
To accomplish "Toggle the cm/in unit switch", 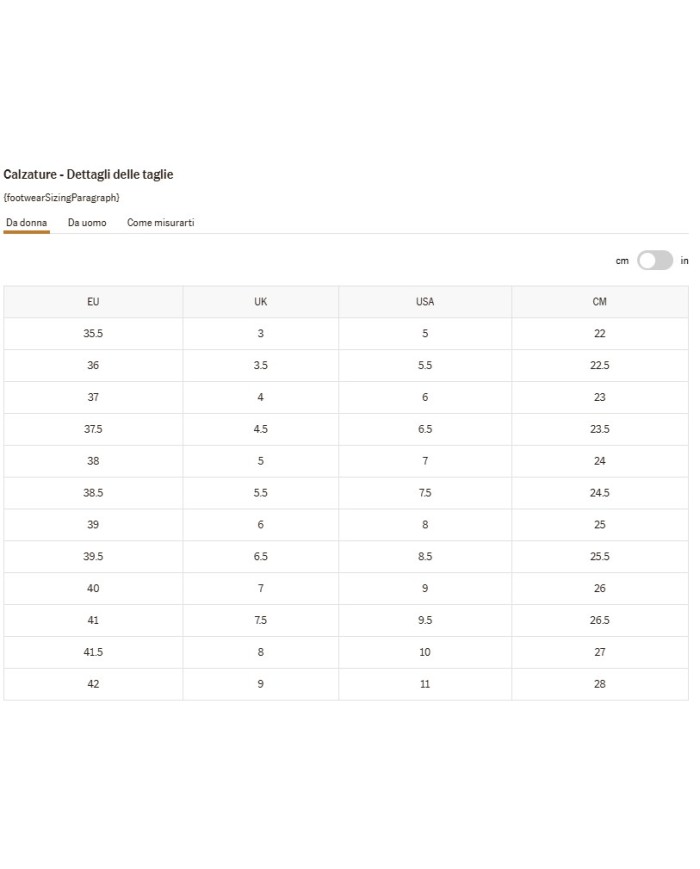I will pos(655,261).
